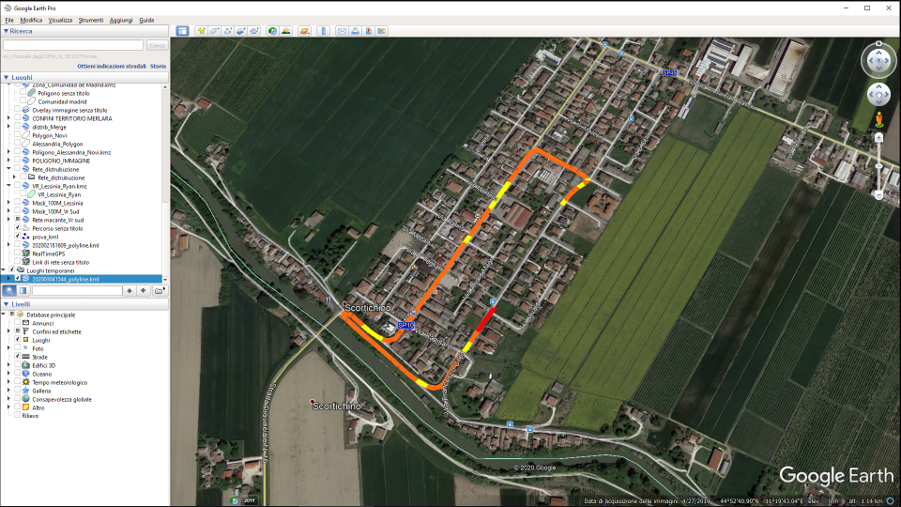Click the print toolbar icon
Screen dimensions: 901x507
[x=354, y=31]
